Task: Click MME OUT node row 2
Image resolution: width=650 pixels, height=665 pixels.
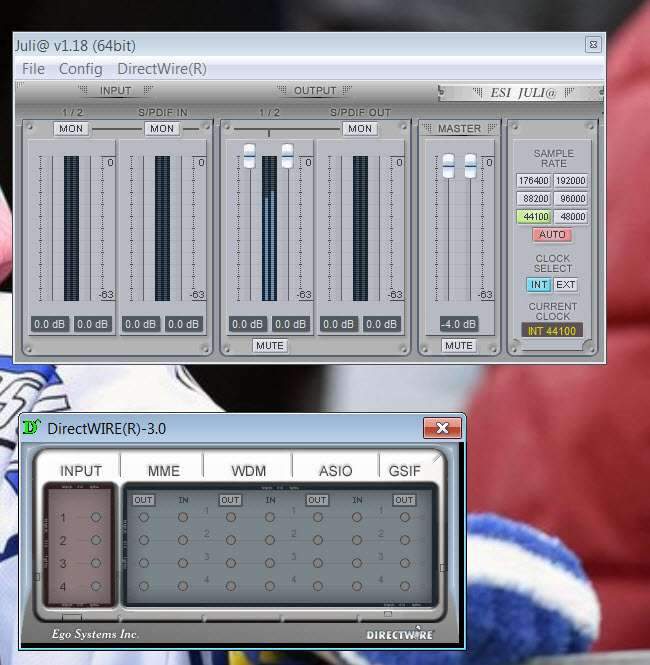Action: click(x=144, y=540)
